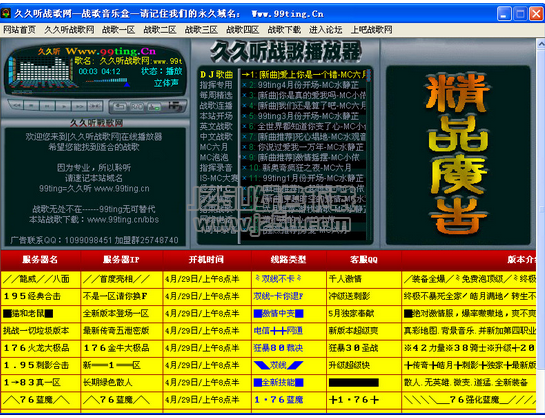The height and width of the screenshot is (418, 545).
Task: Click the green-lit equalizer icon in player
Action: coord(154,106)
